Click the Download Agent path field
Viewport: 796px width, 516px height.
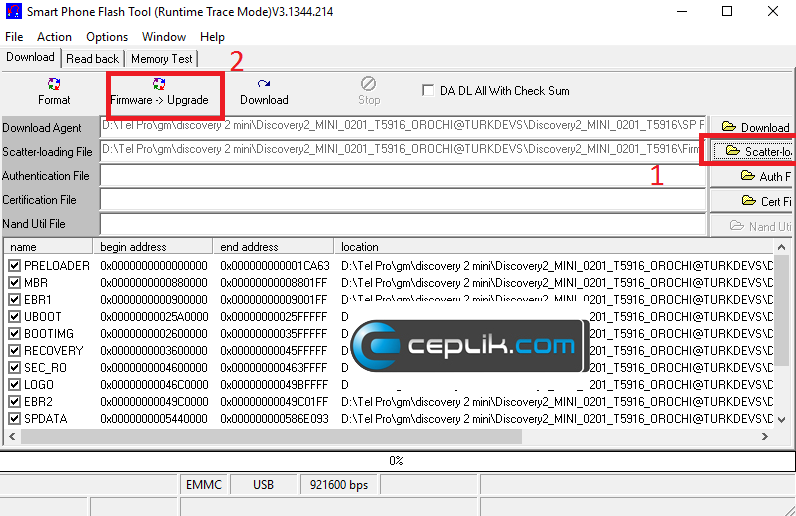click(x=403, y=126)
